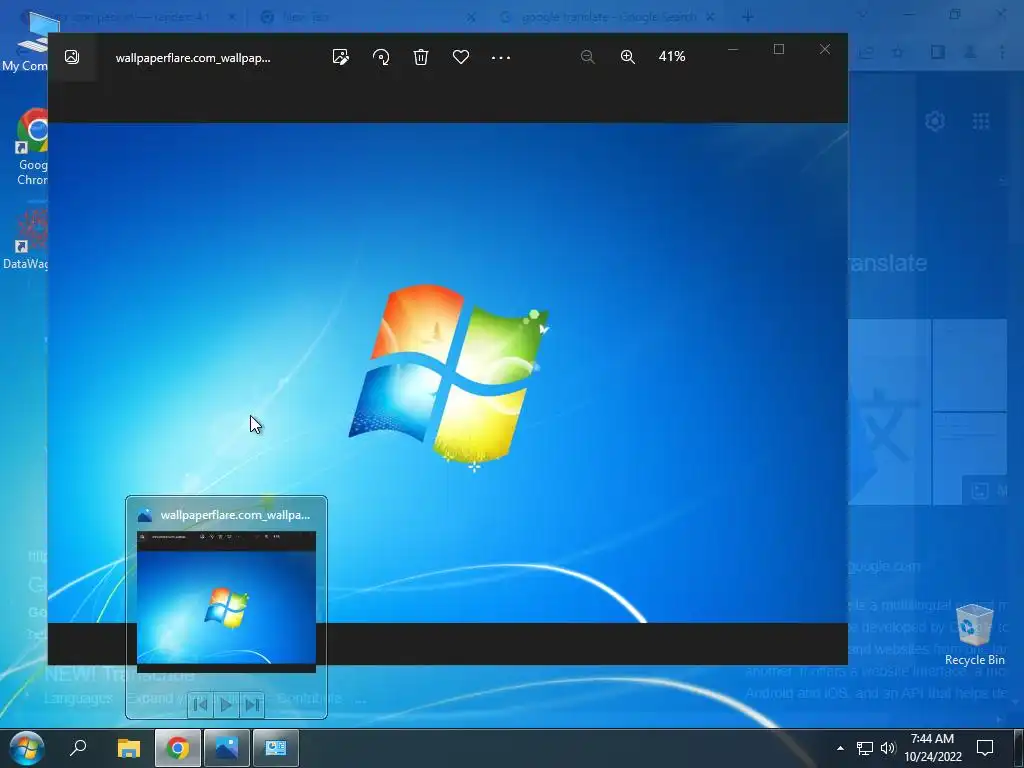Screen dimensions: 1024x768
Task: Click the Photos app picture icon beside filename
Action: click(72, 57)
